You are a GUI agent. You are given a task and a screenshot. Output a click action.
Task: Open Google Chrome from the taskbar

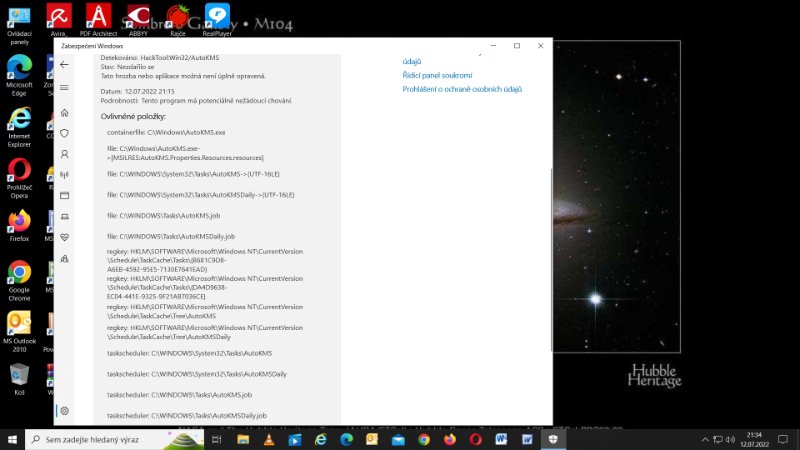pos(424,439)
